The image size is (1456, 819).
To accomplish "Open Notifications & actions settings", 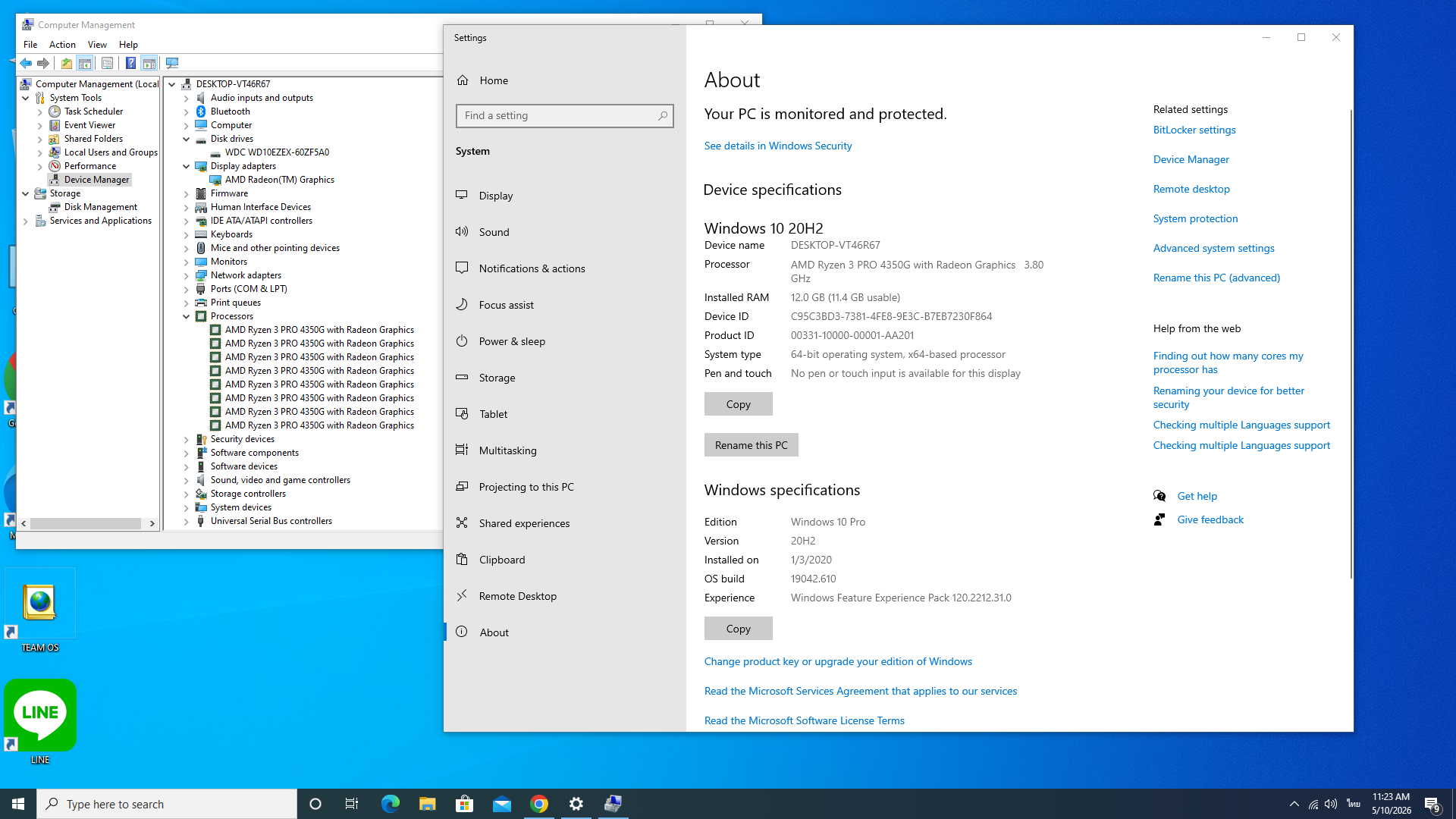I will [x=565, y=268].
